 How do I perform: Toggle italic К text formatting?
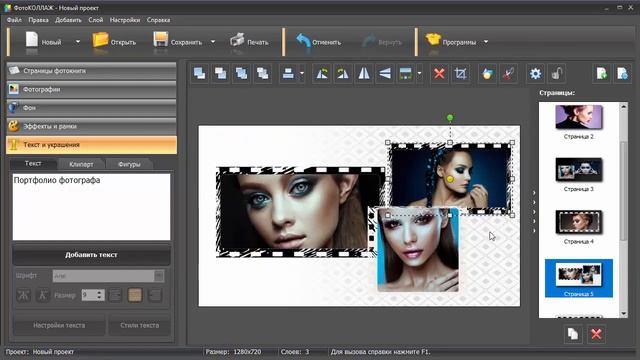(x=42, y=295)
